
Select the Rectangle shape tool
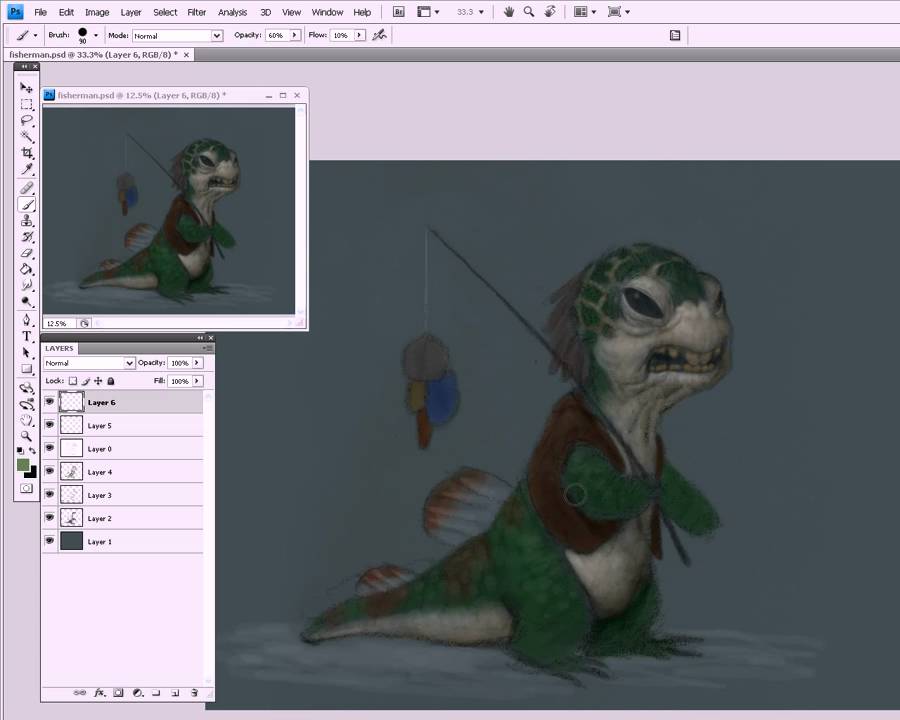click(x=26, y=369)
